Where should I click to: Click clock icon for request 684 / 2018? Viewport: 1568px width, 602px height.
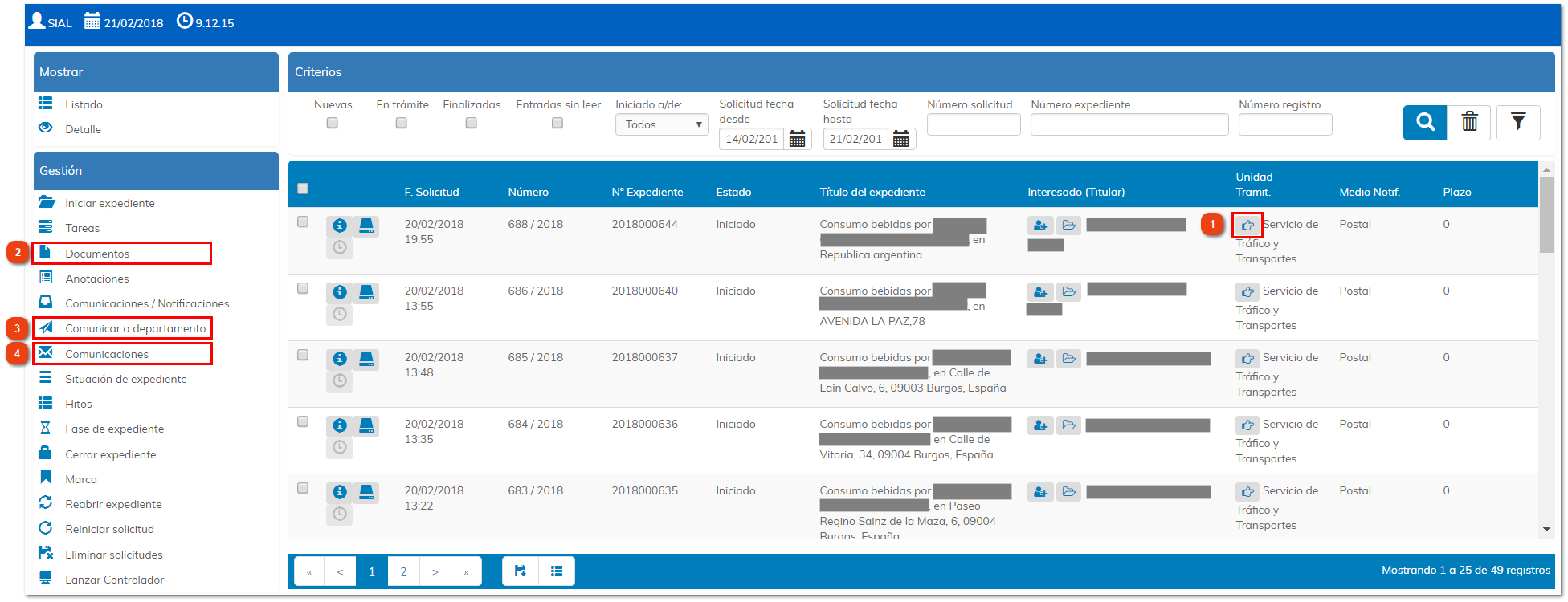pos(340,447)
